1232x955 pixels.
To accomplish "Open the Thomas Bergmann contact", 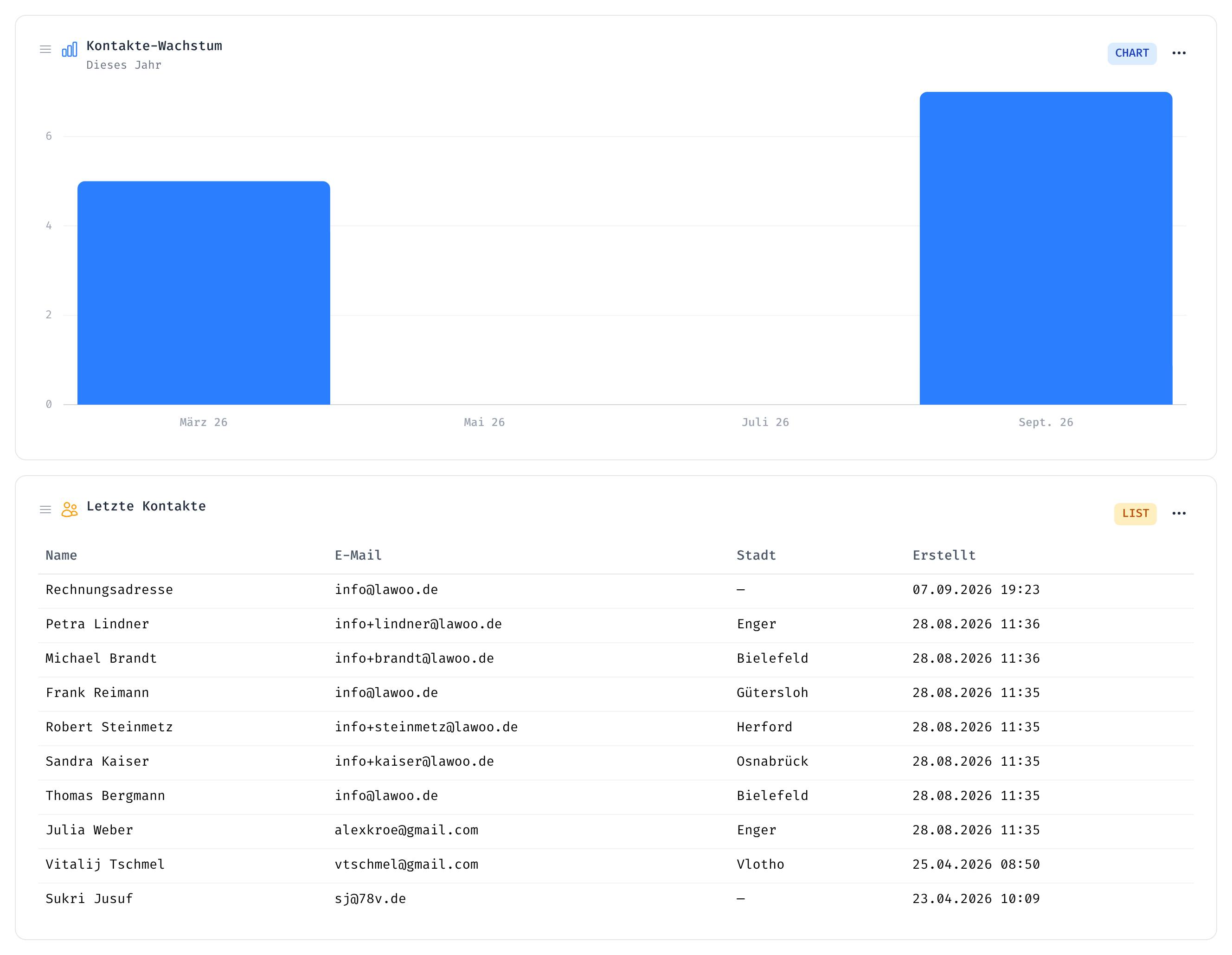I will 105,796.
